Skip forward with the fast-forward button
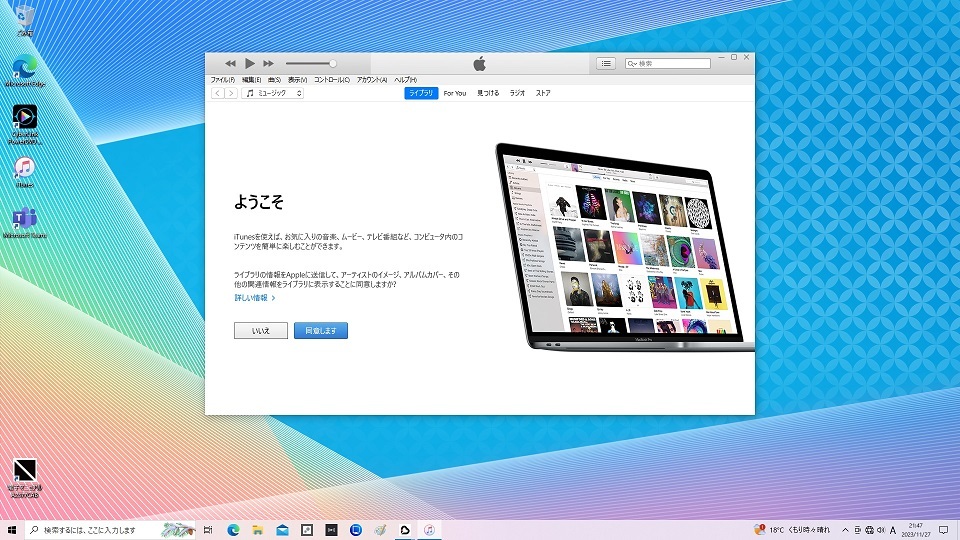960x540 pixels. [x=269, y=63]
